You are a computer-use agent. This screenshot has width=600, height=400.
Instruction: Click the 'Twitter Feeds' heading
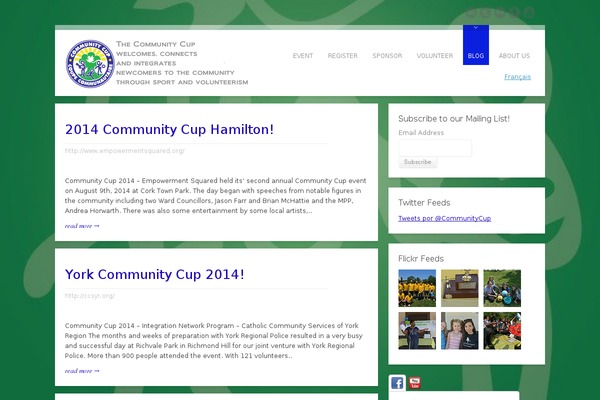pos(424,203)
